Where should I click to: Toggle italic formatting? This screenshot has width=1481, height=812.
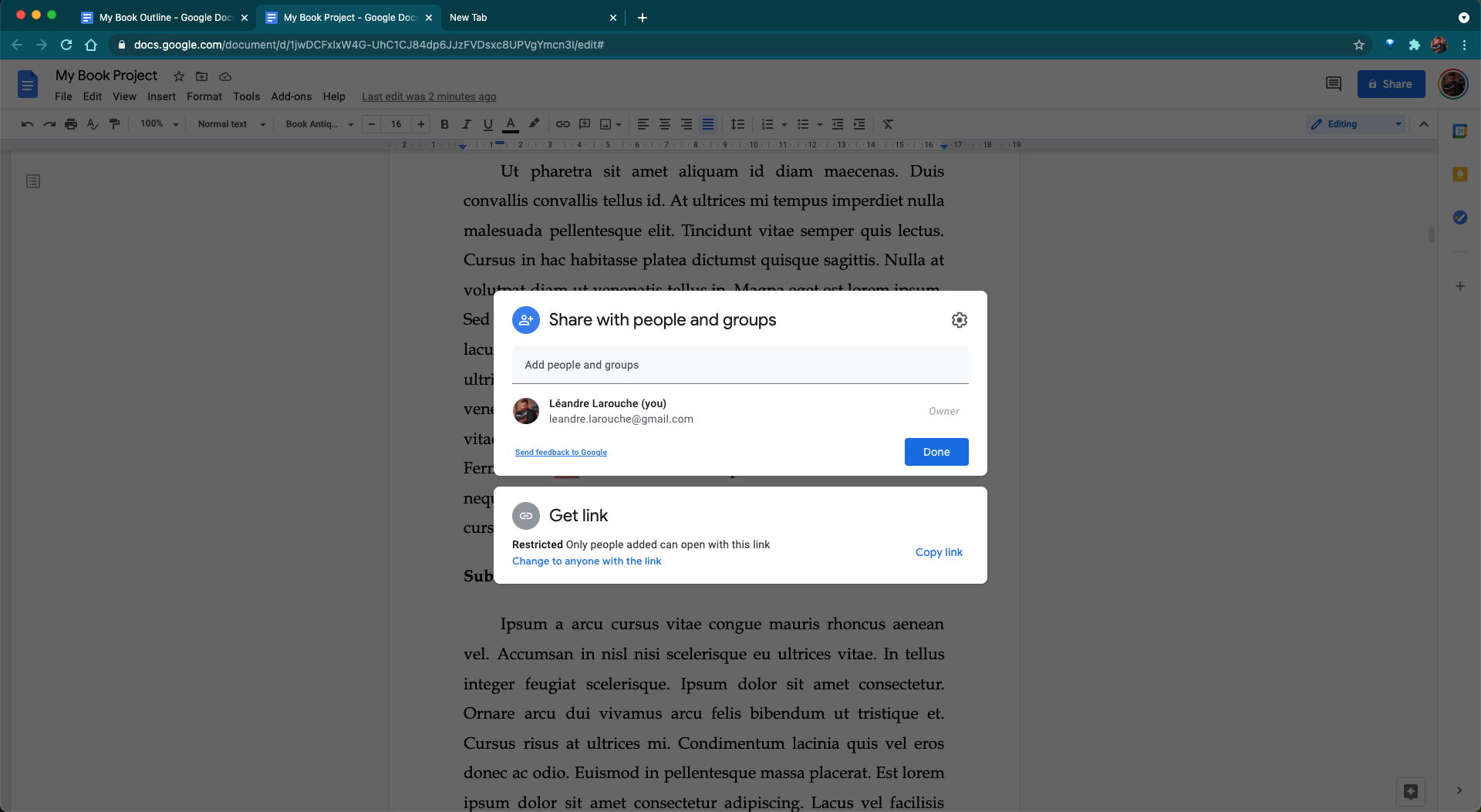pyautogui.click(x=466, y=124)
